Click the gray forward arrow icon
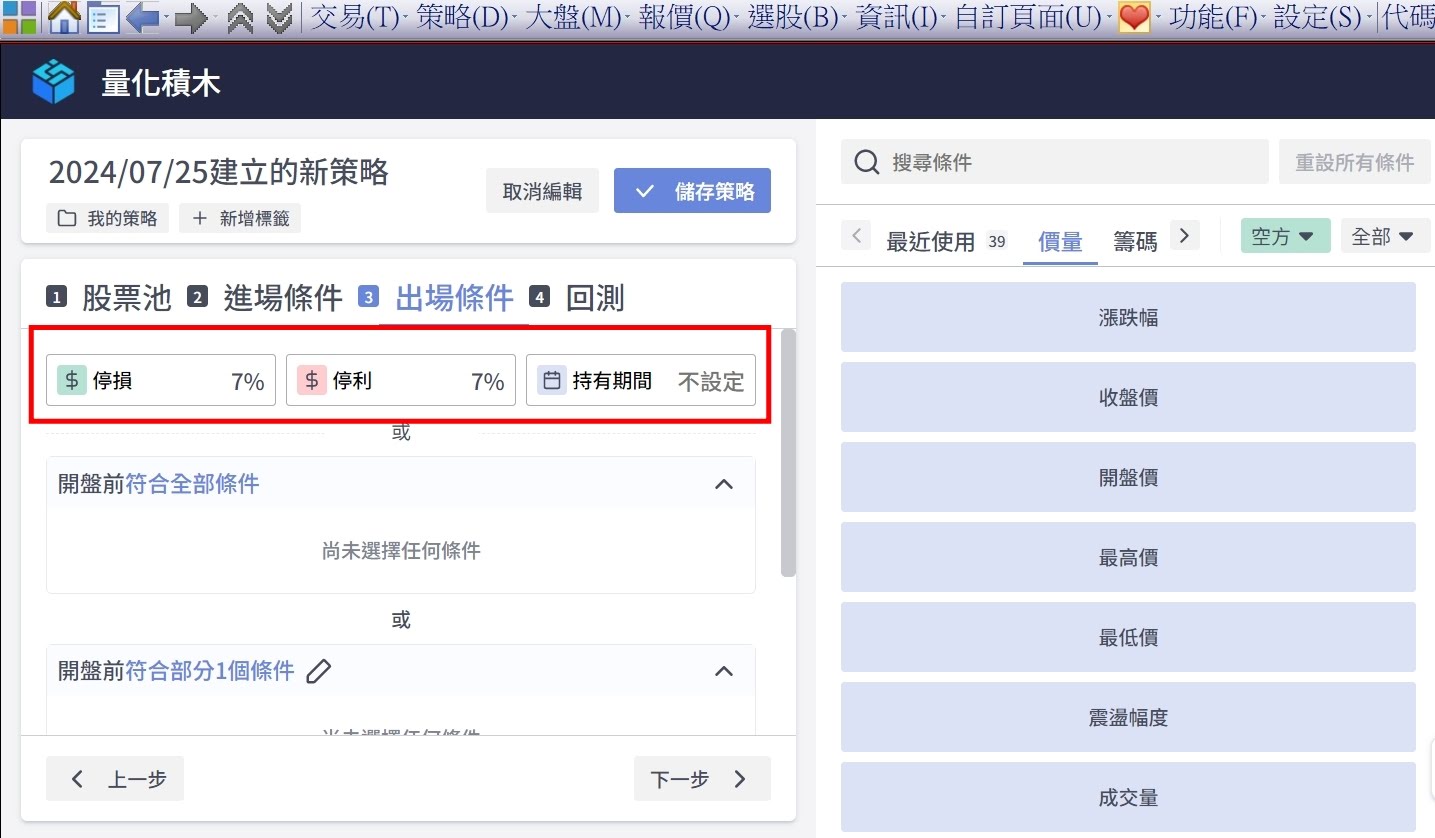The width and height of the screenshot is (1435, 838). 190,18
